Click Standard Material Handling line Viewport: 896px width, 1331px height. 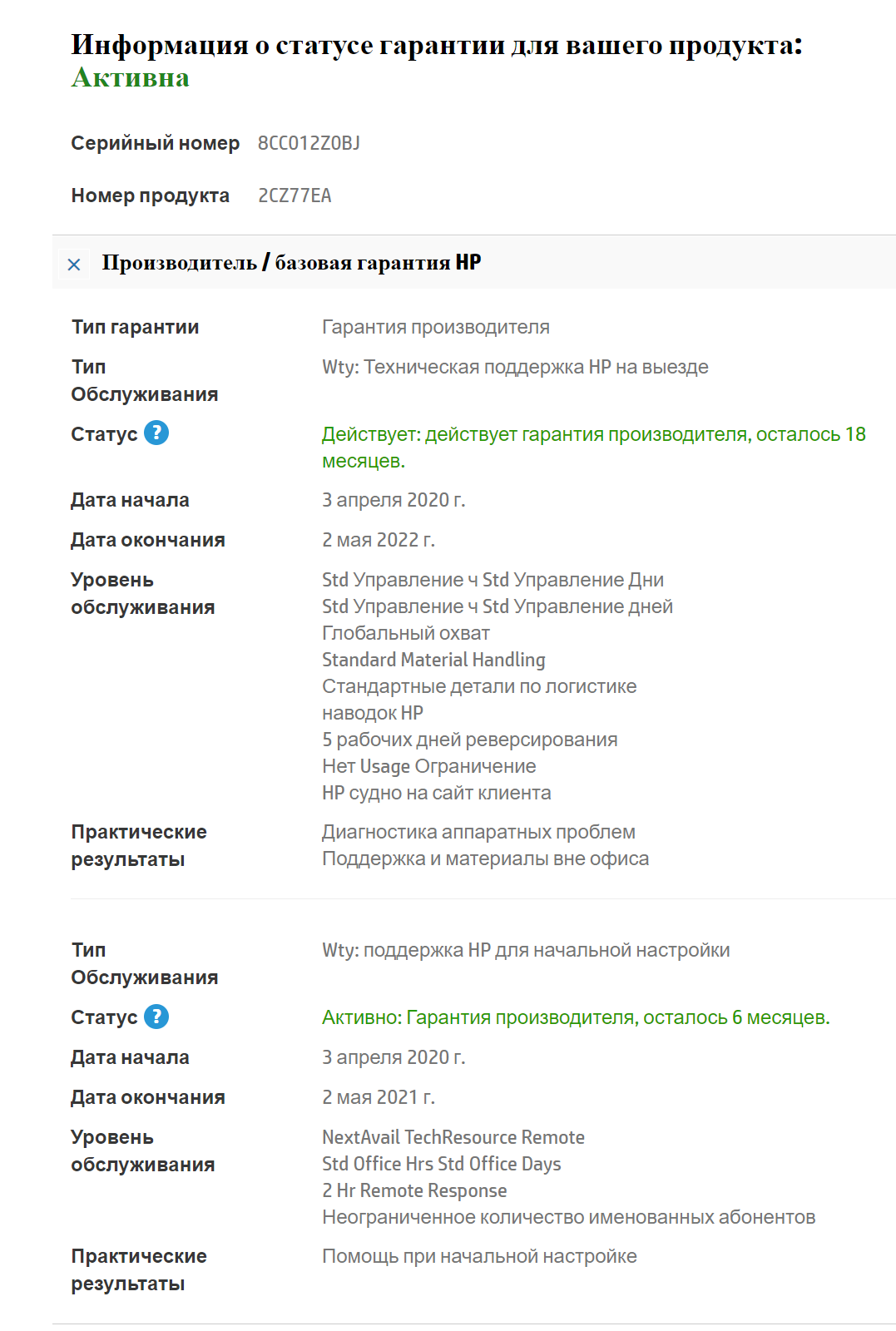tap(433, 660)
